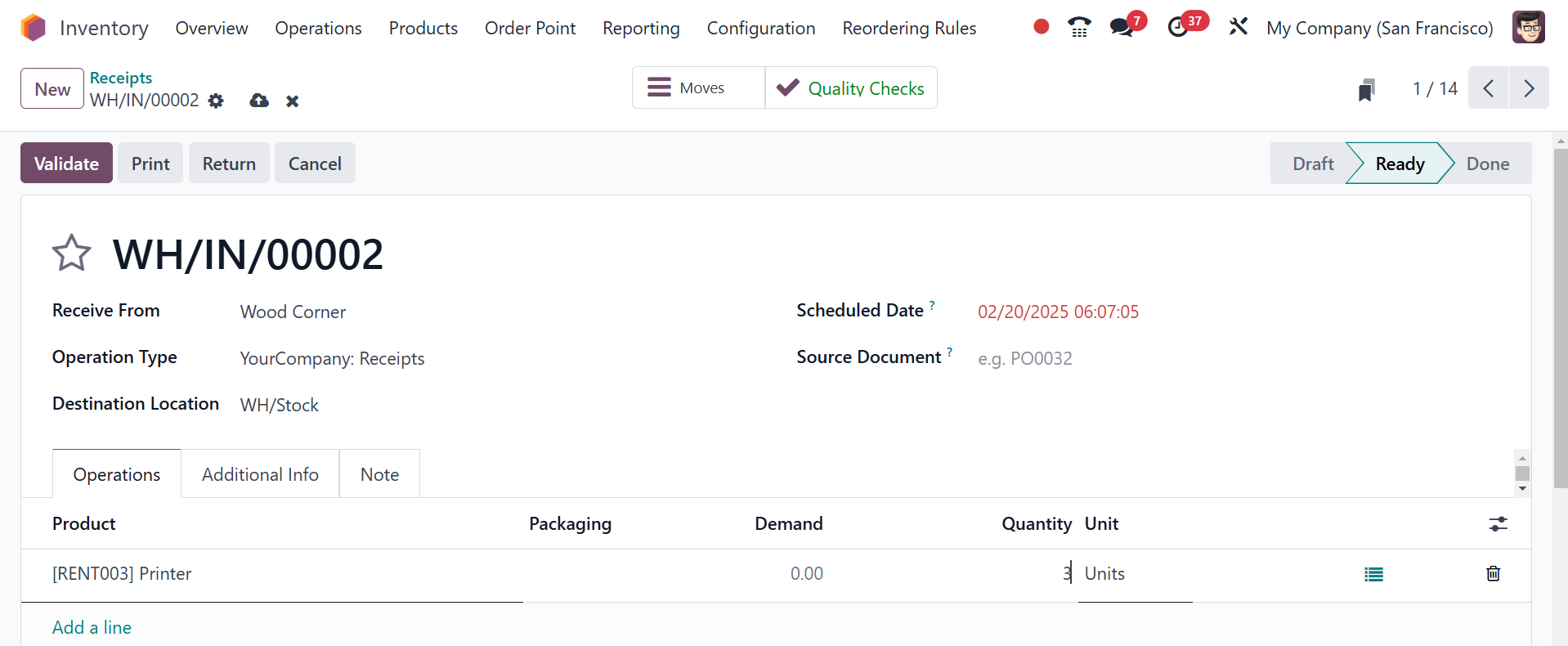This screenshot has width=1568, height=646.
Task: Delete the Printer line with trash icon
Action: [x=1493, y=574]
